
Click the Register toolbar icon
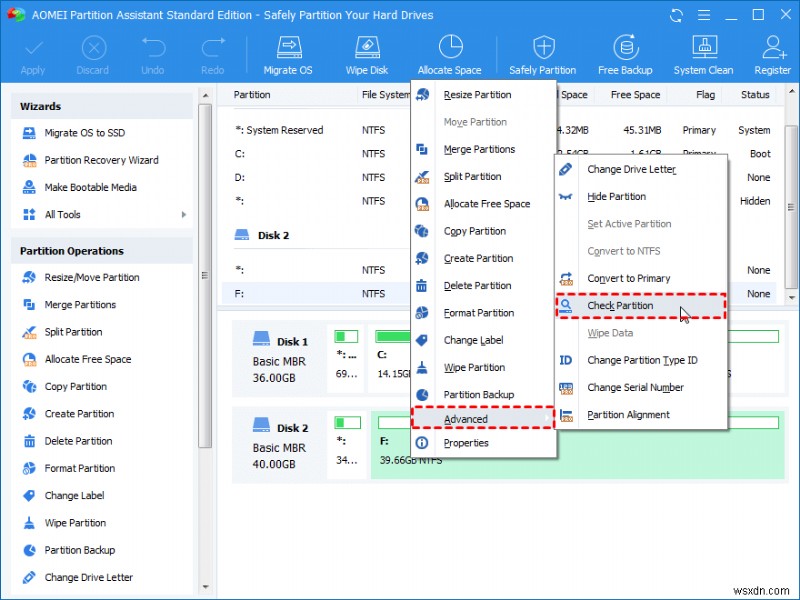click(772, 54)
